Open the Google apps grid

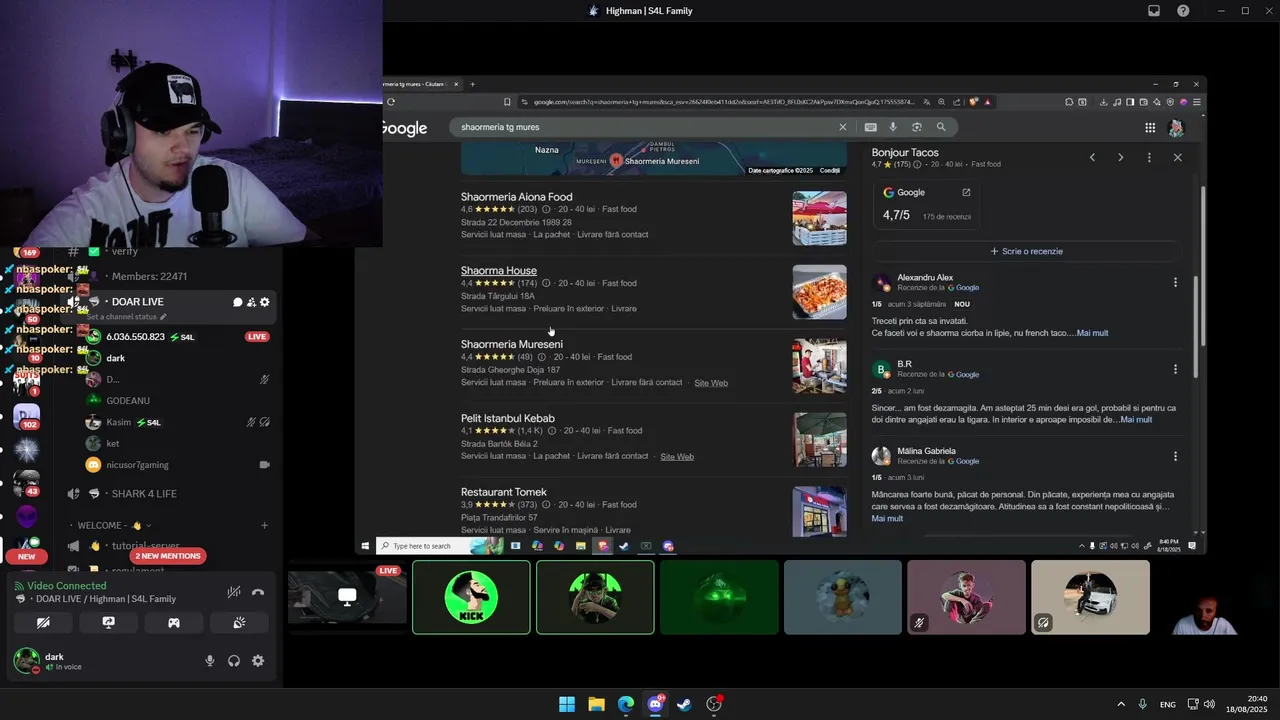[1150, 128]
